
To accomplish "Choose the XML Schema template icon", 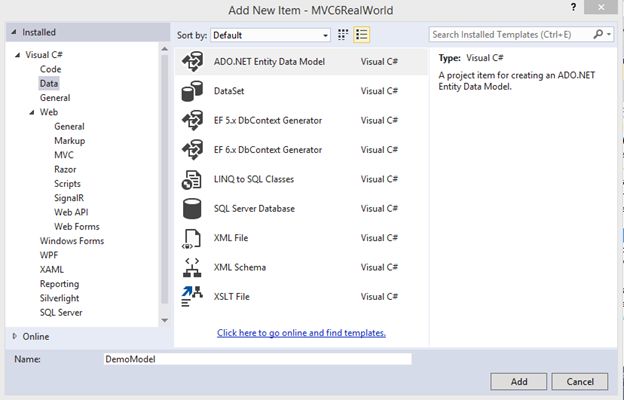I will (192, 267).
